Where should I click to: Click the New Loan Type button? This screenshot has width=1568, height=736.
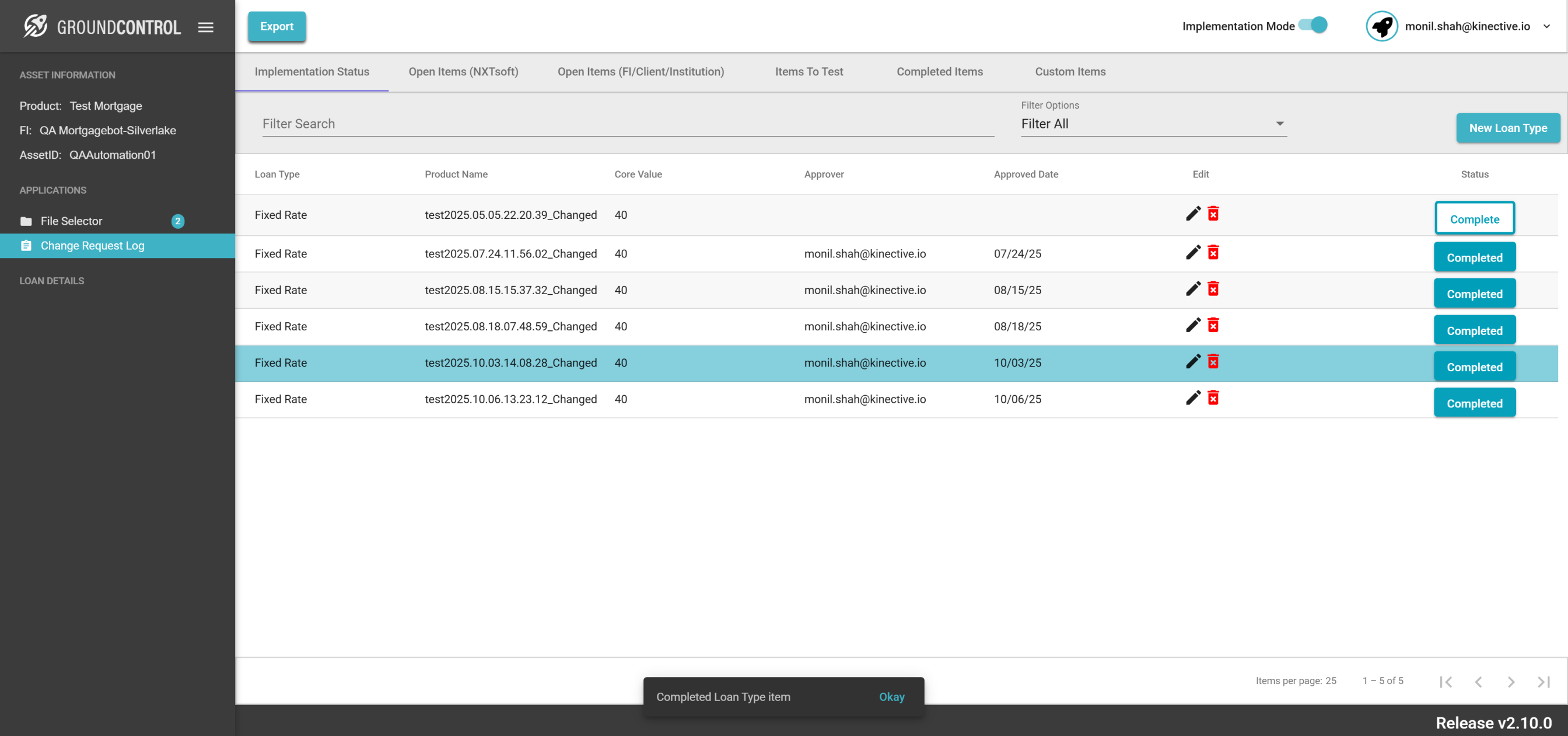click(x=1507, y=128)
